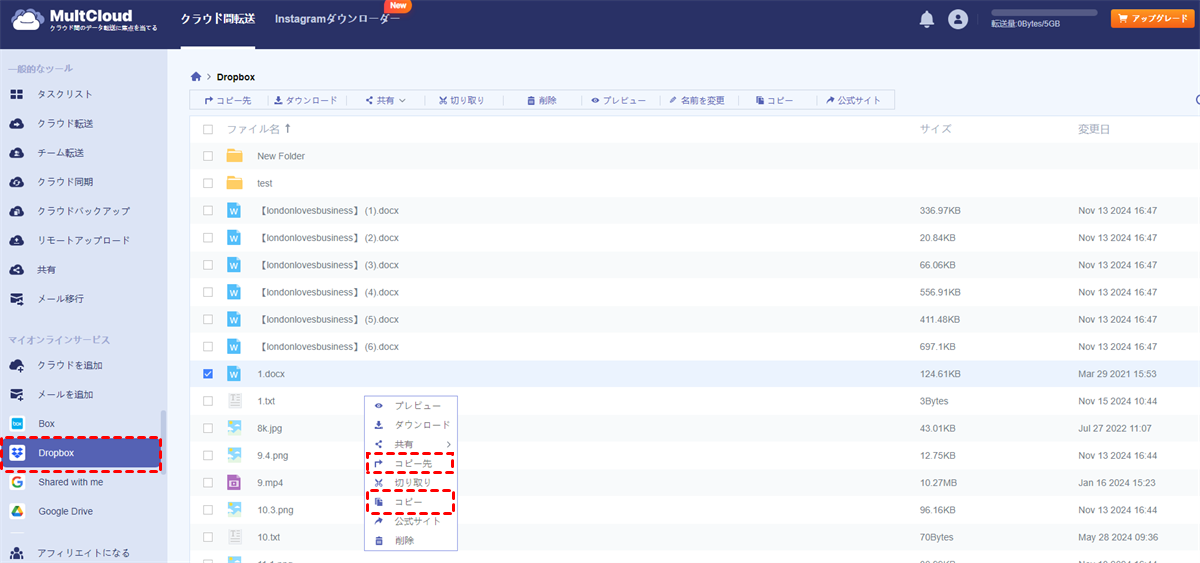Click the 変更日 column header
1200x563 pixels.
tap(1094, 129)
